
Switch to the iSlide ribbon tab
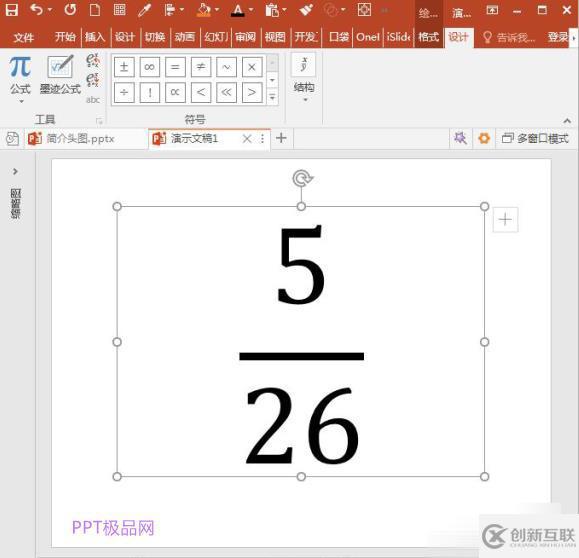pos(398,37)
